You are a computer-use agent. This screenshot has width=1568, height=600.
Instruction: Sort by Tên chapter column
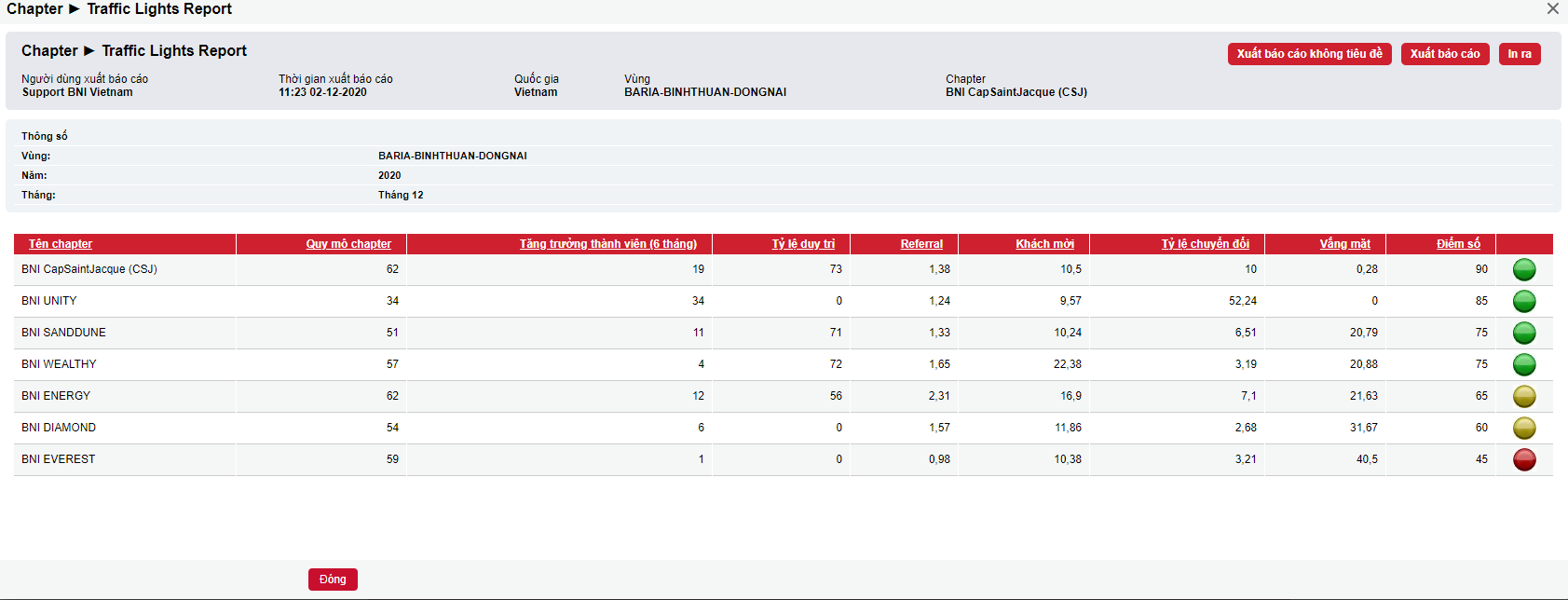[x=61, y=244]
